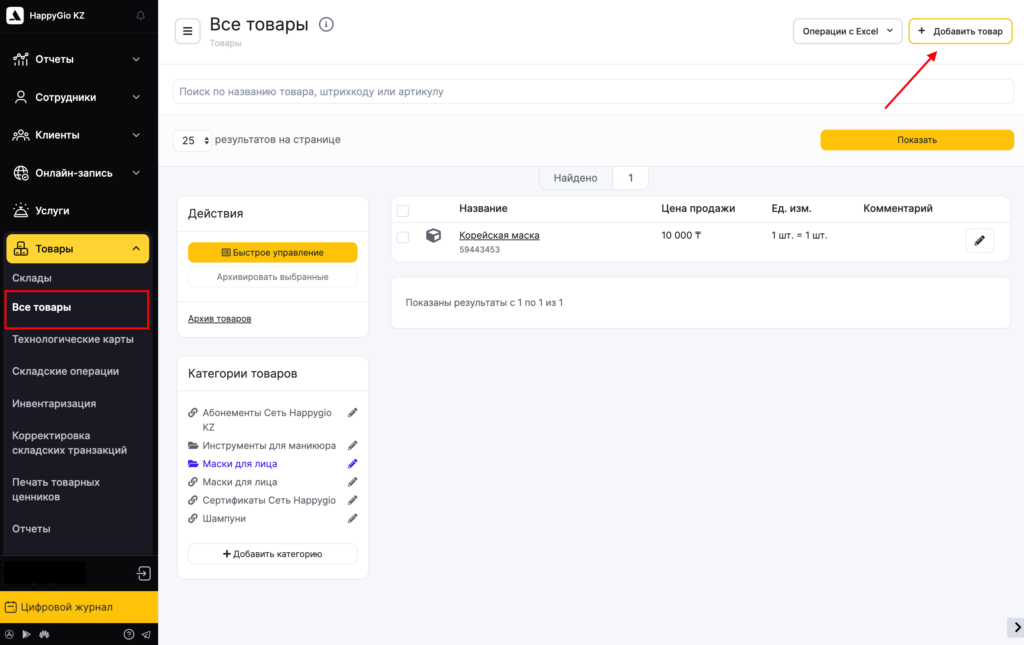This screenshot has height=645, width=1024.
Task: Click the logout icon in the sidebar
Action: [144, 573]
